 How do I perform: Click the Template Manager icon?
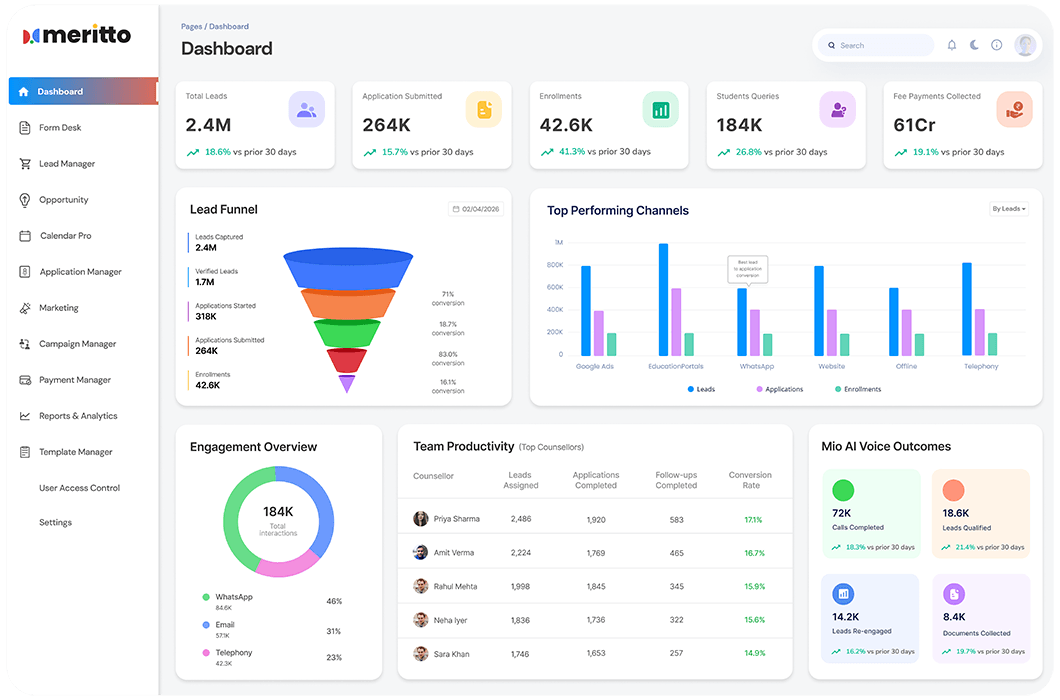pos(25,452)
